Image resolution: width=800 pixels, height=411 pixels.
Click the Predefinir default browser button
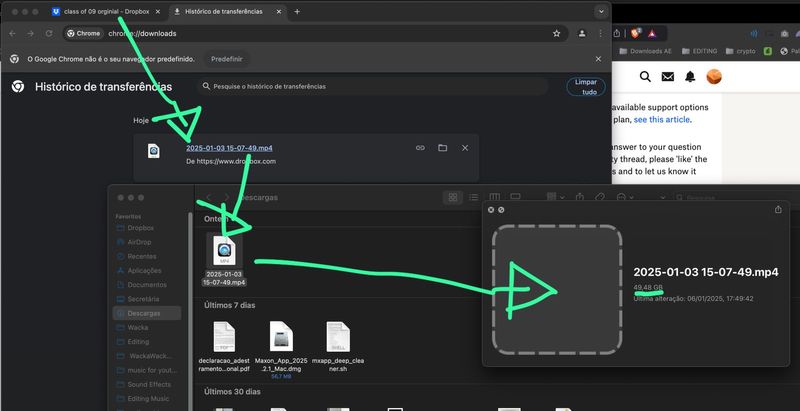(x=226, y=59)
